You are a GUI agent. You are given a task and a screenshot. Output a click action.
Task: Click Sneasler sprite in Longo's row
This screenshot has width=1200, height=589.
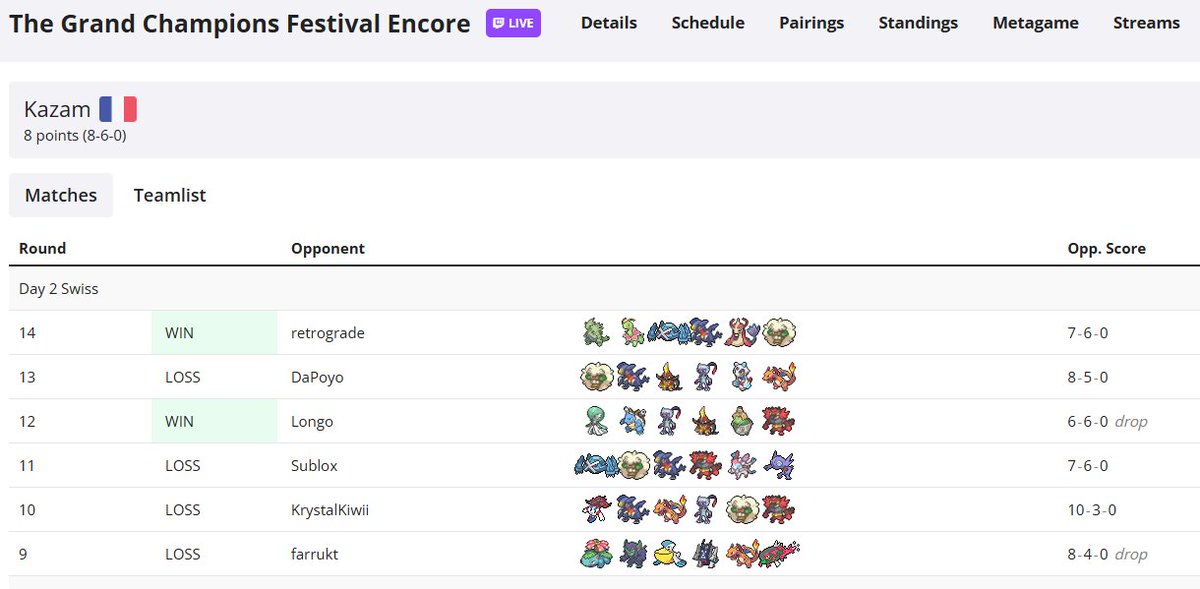pos(669,421)
